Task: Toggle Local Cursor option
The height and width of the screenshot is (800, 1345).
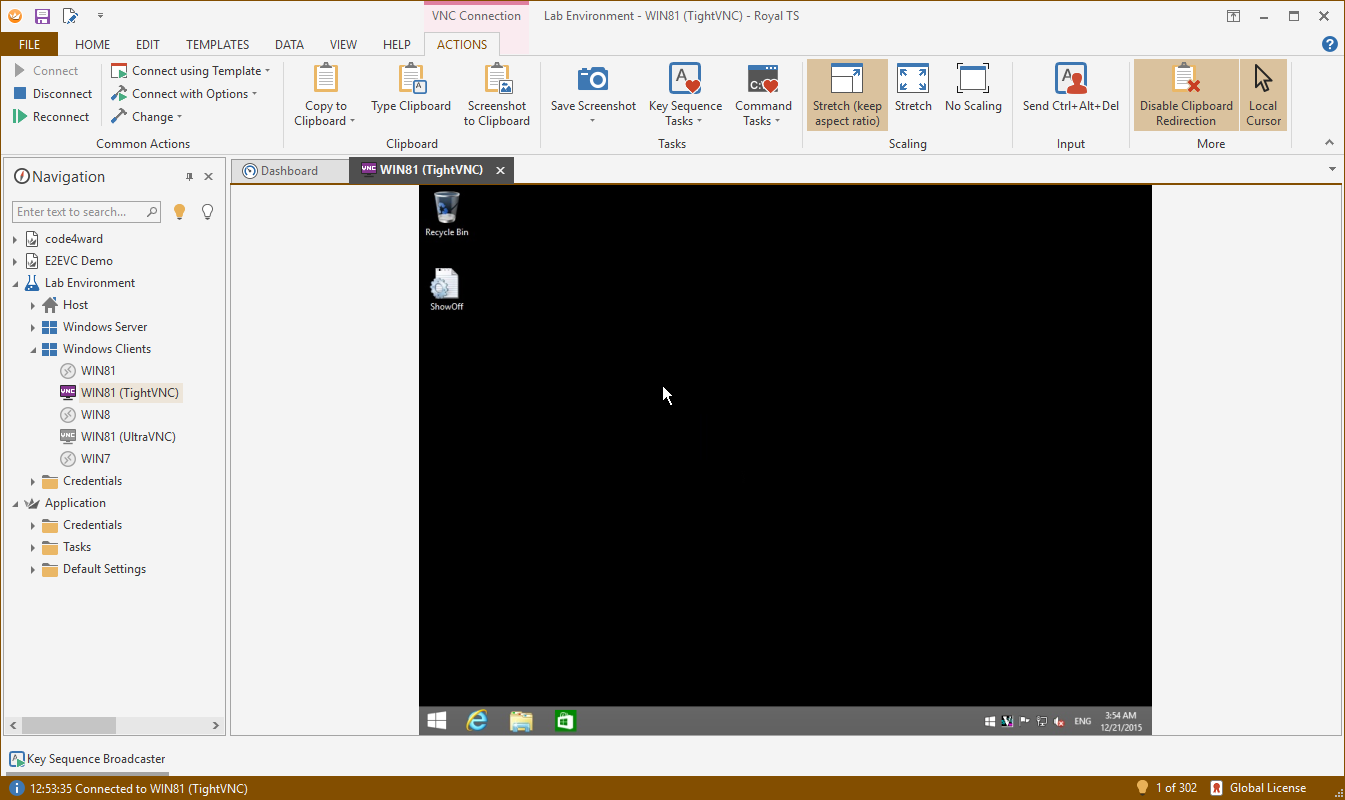Action: [1263, 95]
